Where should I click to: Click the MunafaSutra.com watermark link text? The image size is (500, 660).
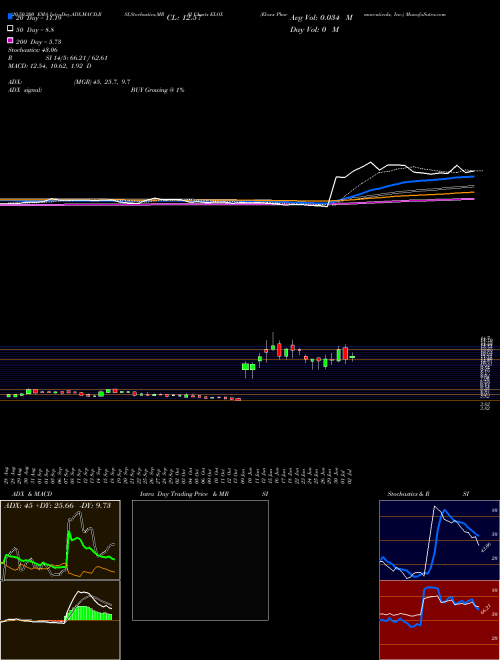428,14
